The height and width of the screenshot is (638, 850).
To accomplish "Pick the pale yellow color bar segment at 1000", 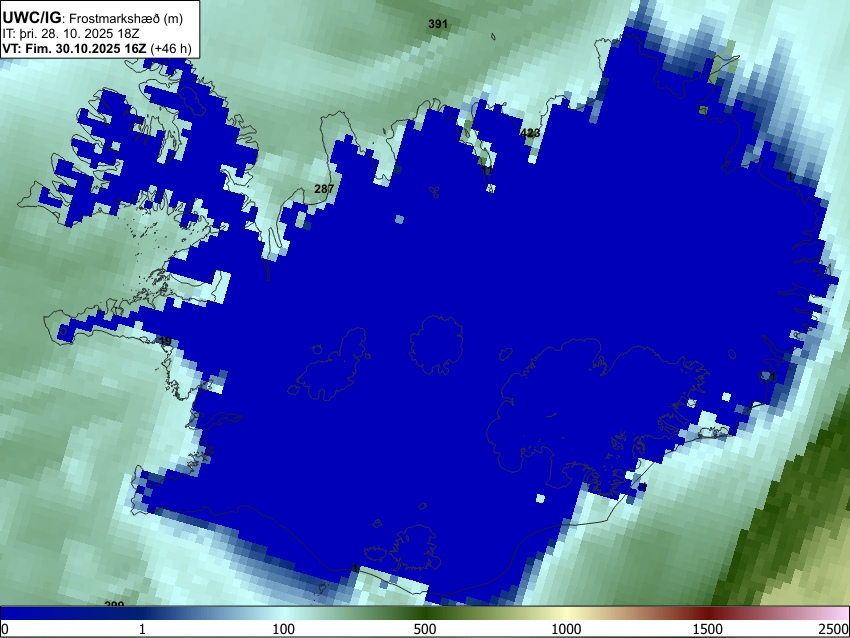I will point(566,613).
